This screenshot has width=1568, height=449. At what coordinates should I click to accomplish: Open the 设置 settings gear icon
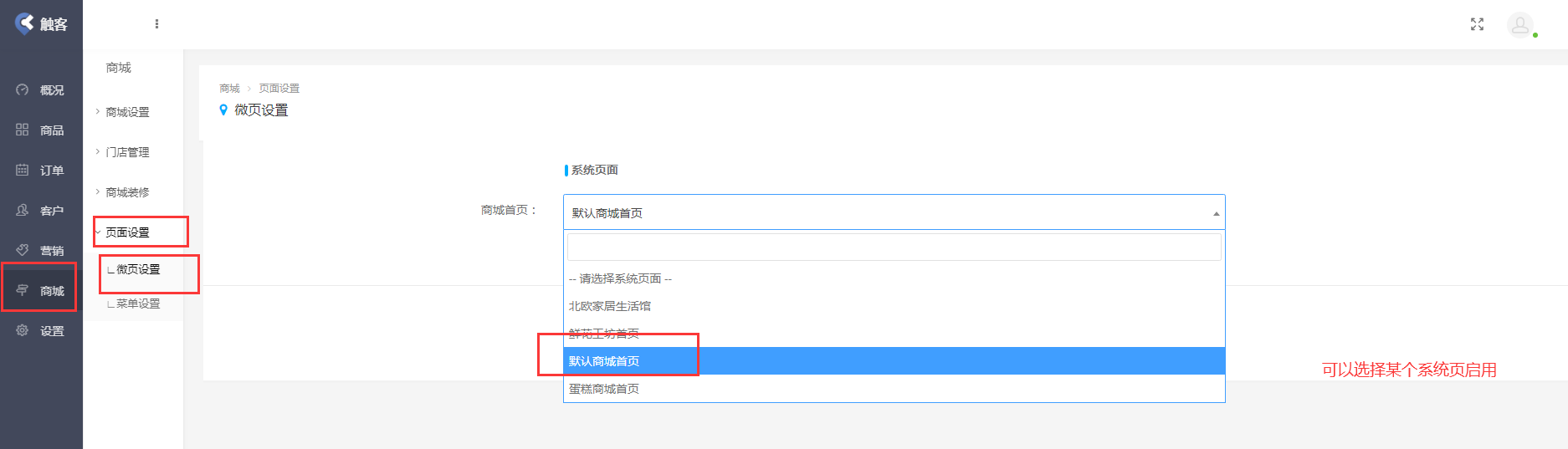coord(23,331)
